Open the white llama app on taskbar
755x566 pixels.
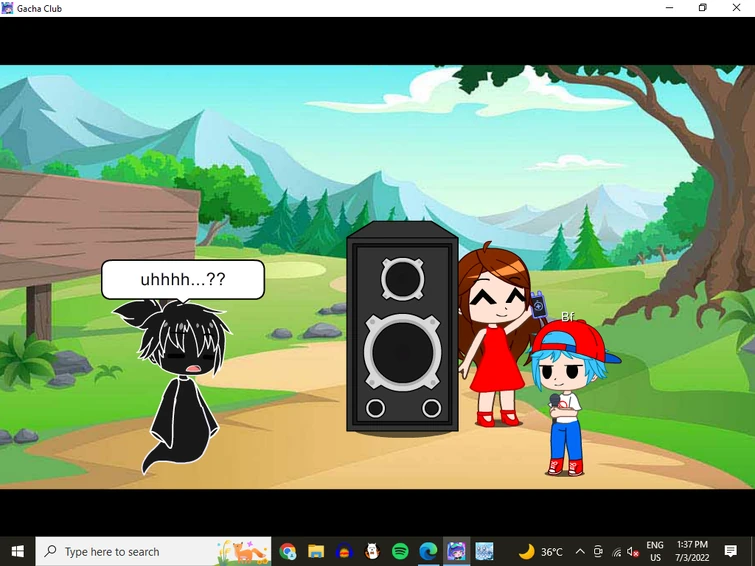[x=372, y=551]
